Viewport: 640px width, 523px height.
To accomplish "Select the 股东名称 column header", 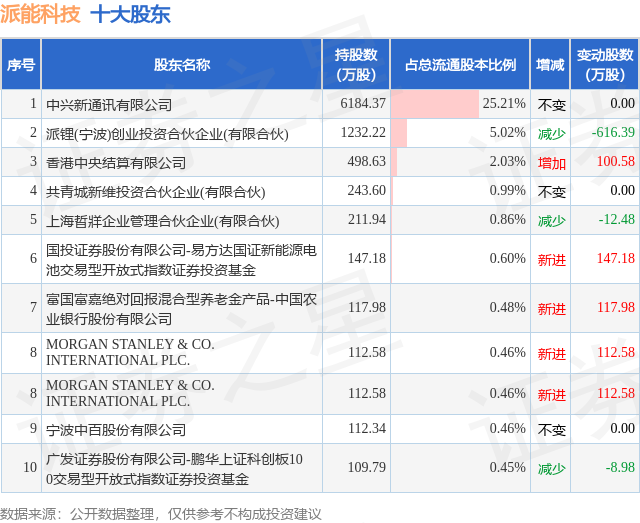I will (182, 65).
